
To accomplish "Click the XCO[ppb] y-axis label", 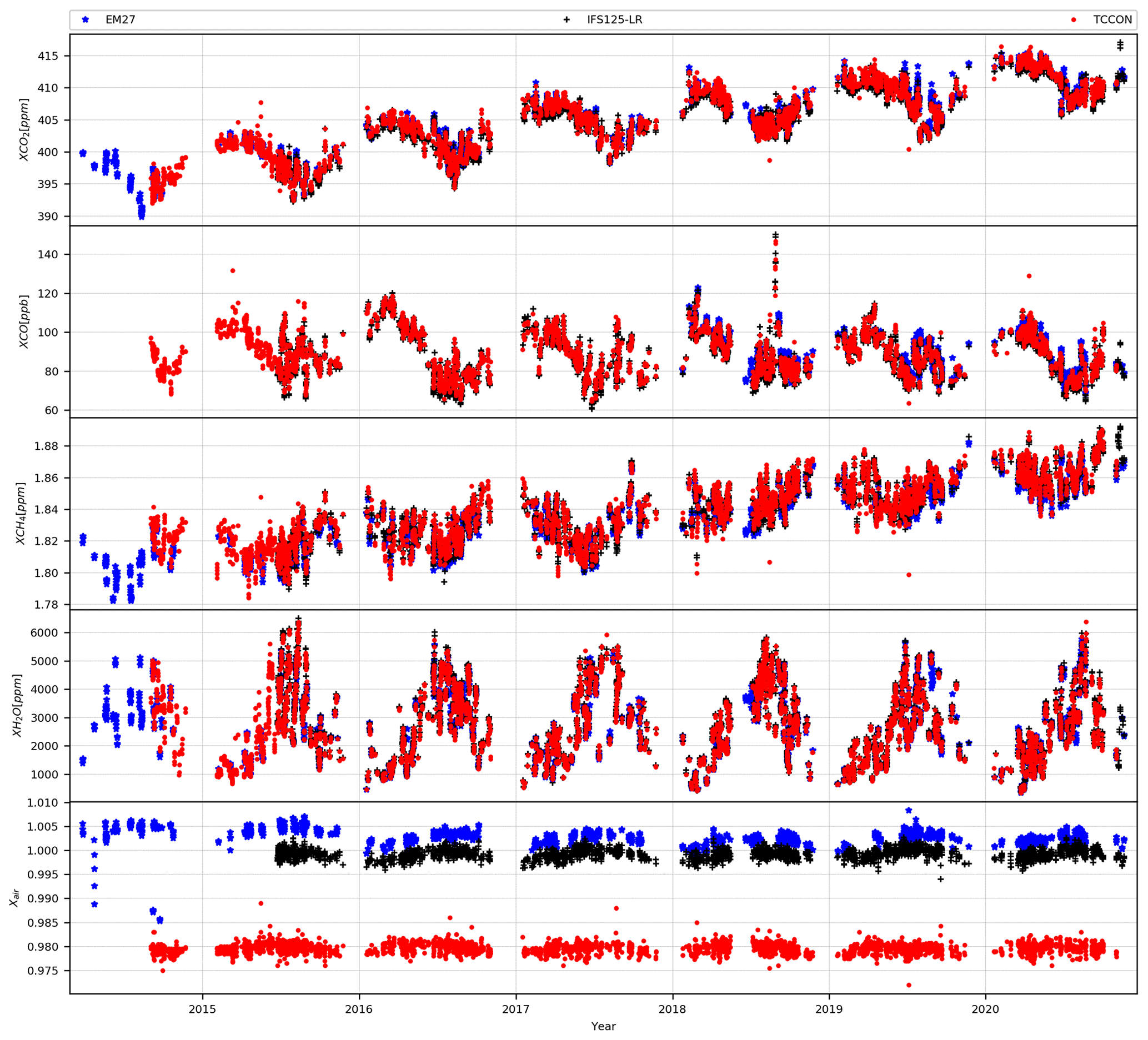I will pos(24,321).
